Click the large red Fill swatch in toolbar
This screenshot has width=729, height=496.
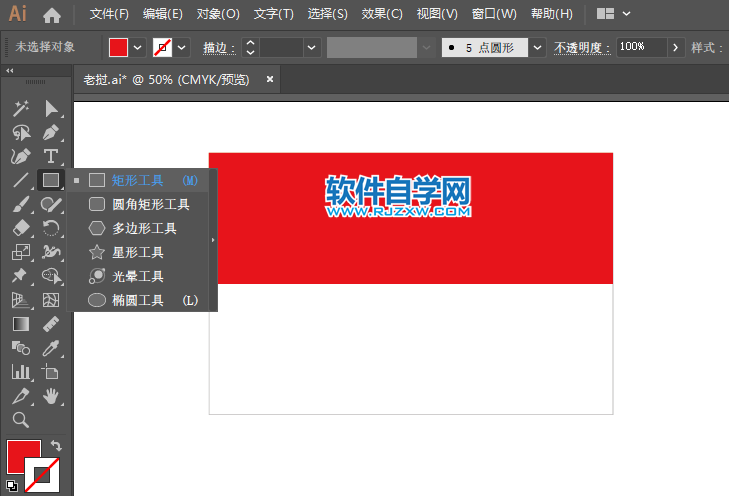coord(22,456)
